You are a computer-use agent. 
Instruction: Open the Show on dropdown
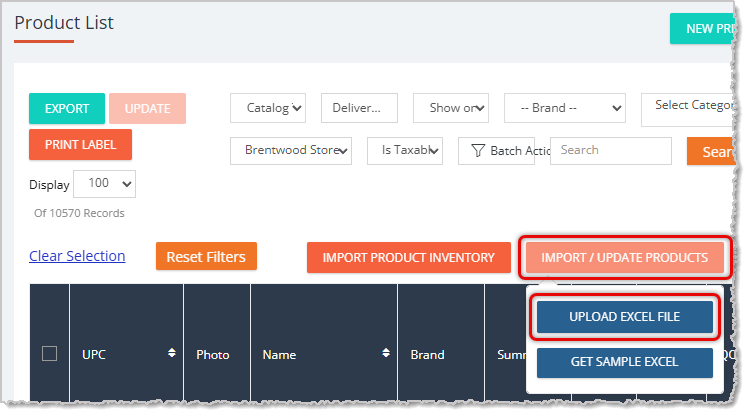(x=451, y=108)
